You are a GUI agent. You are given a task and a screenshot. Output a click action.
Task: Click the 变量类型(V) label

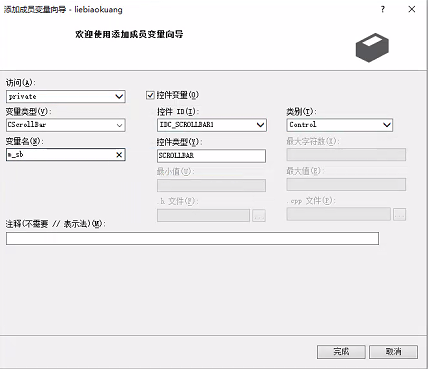(x=29, y=112)
